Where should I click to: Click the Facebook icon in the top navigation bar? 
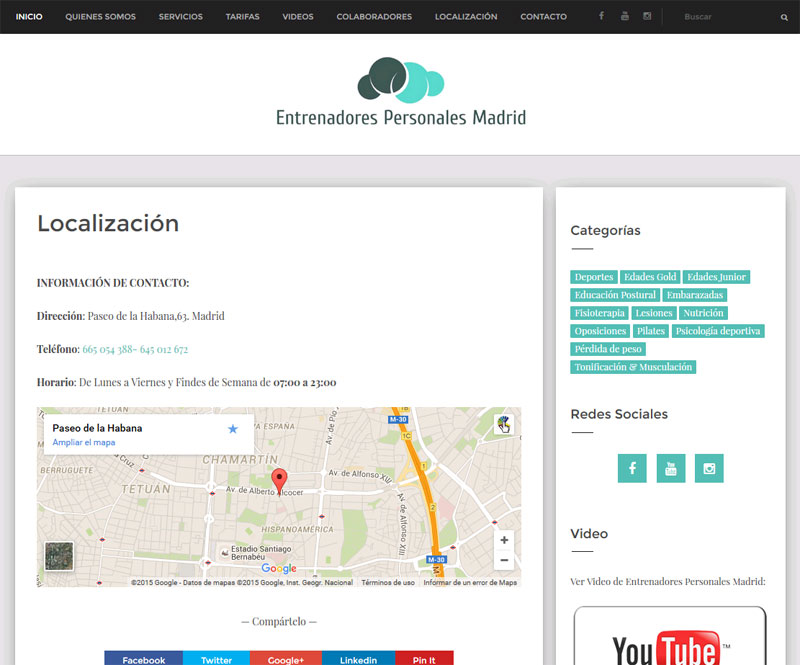point(601,17)
